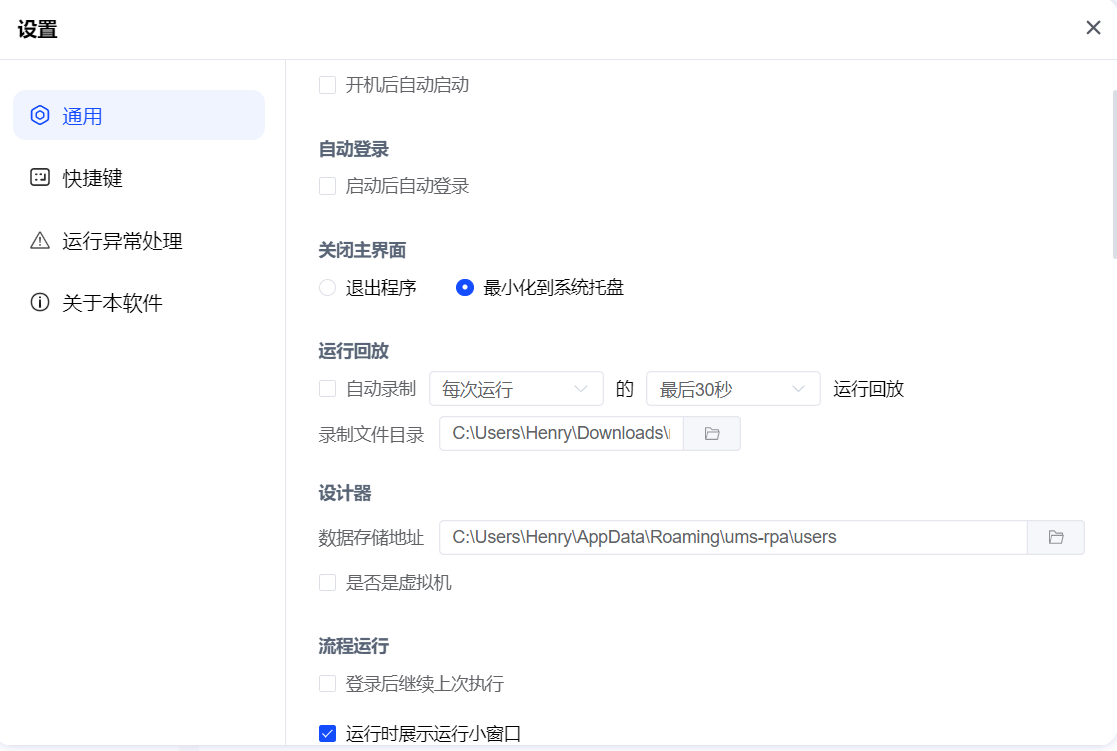
Task: Select 最小化到系统托盘 radio option
Action: point(464,288)
